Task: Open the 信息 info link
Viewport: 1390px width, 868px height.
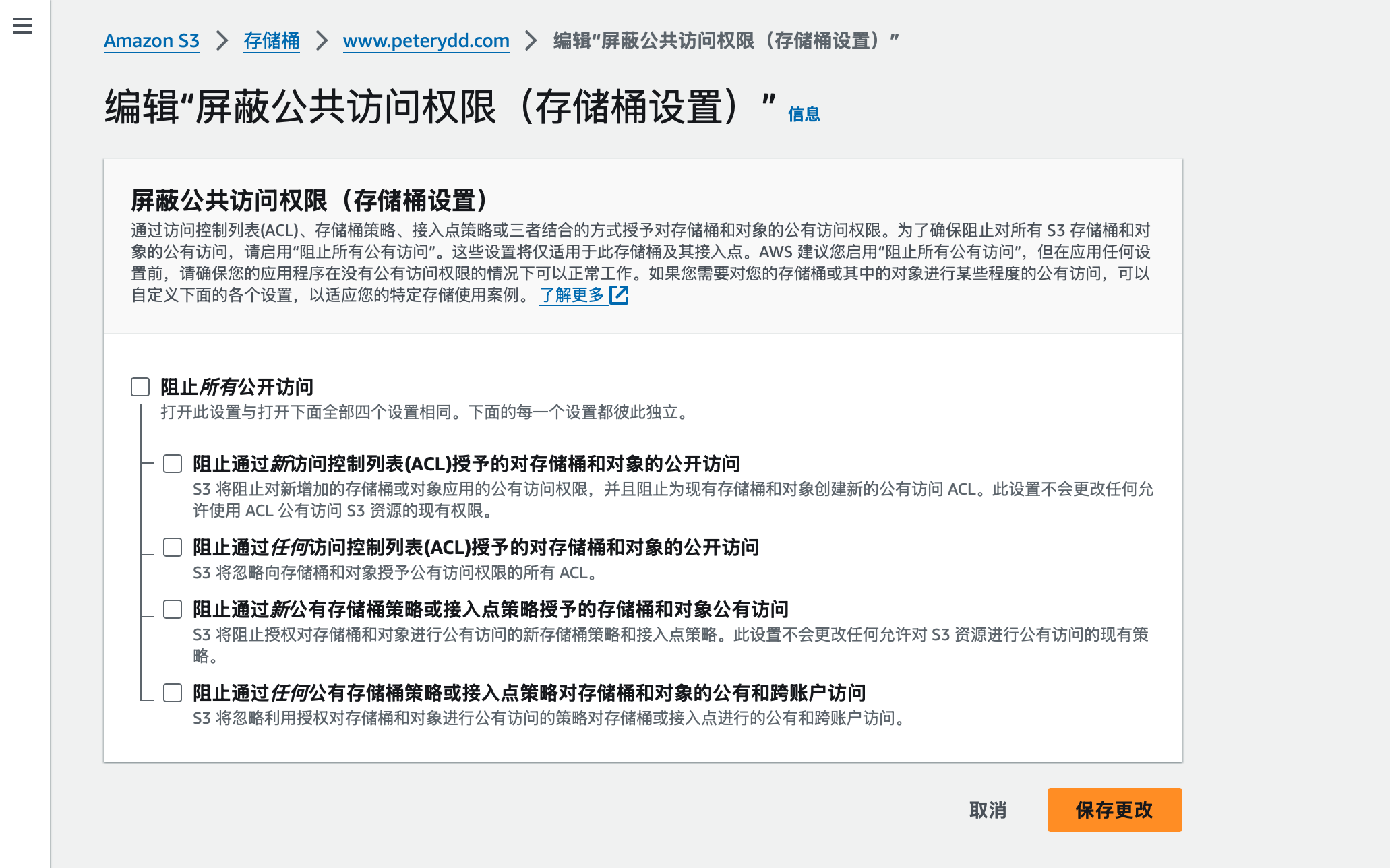Action: (804, 115)
